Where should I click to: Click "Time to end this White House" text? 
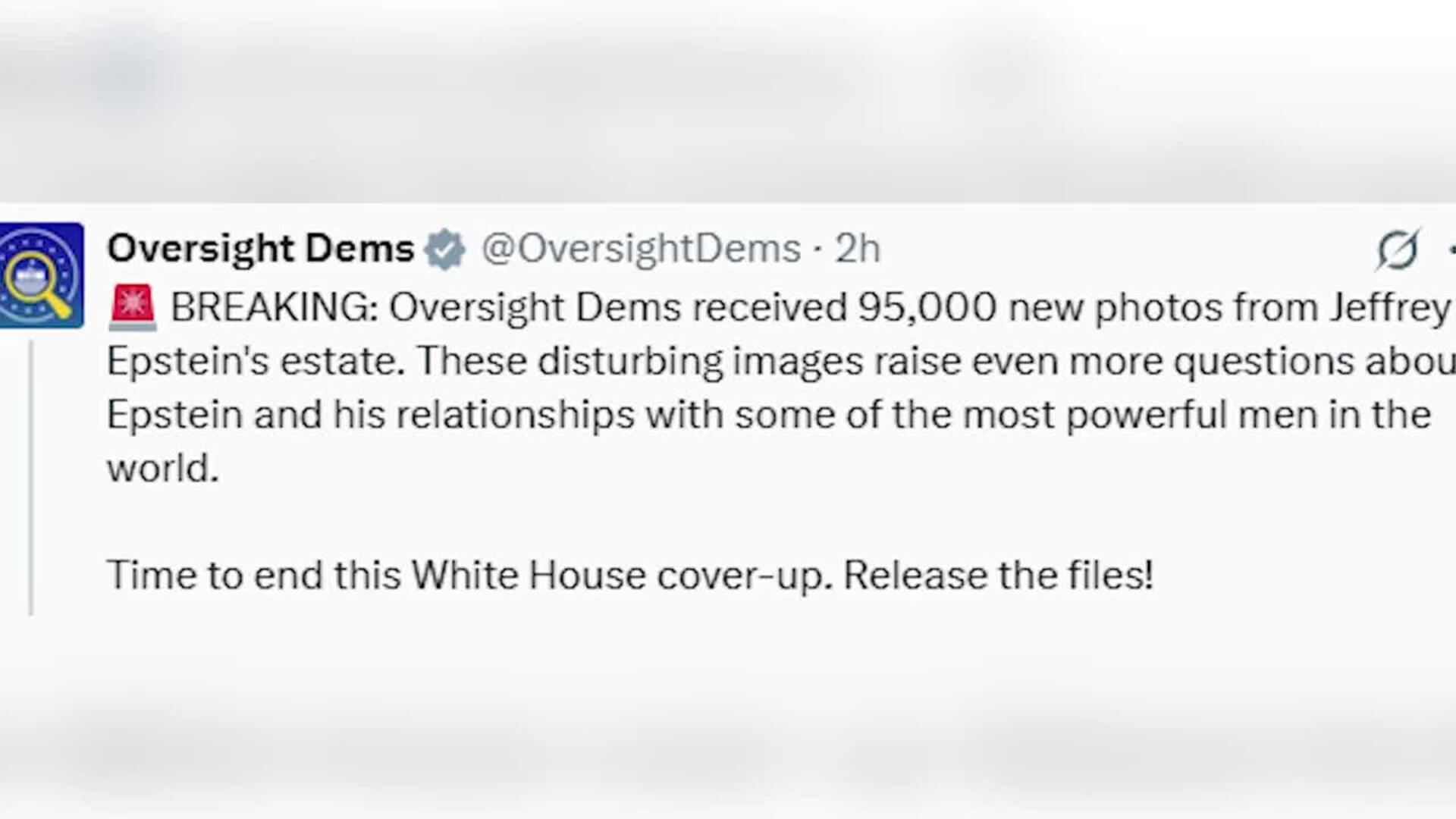[x=375, y=575]
